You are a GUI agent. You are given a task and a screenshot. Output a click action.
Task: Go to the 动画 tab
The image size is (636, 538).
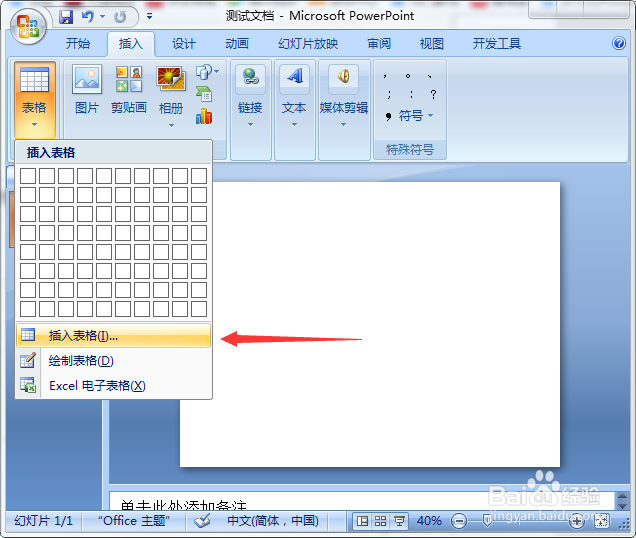coord(237,43)
